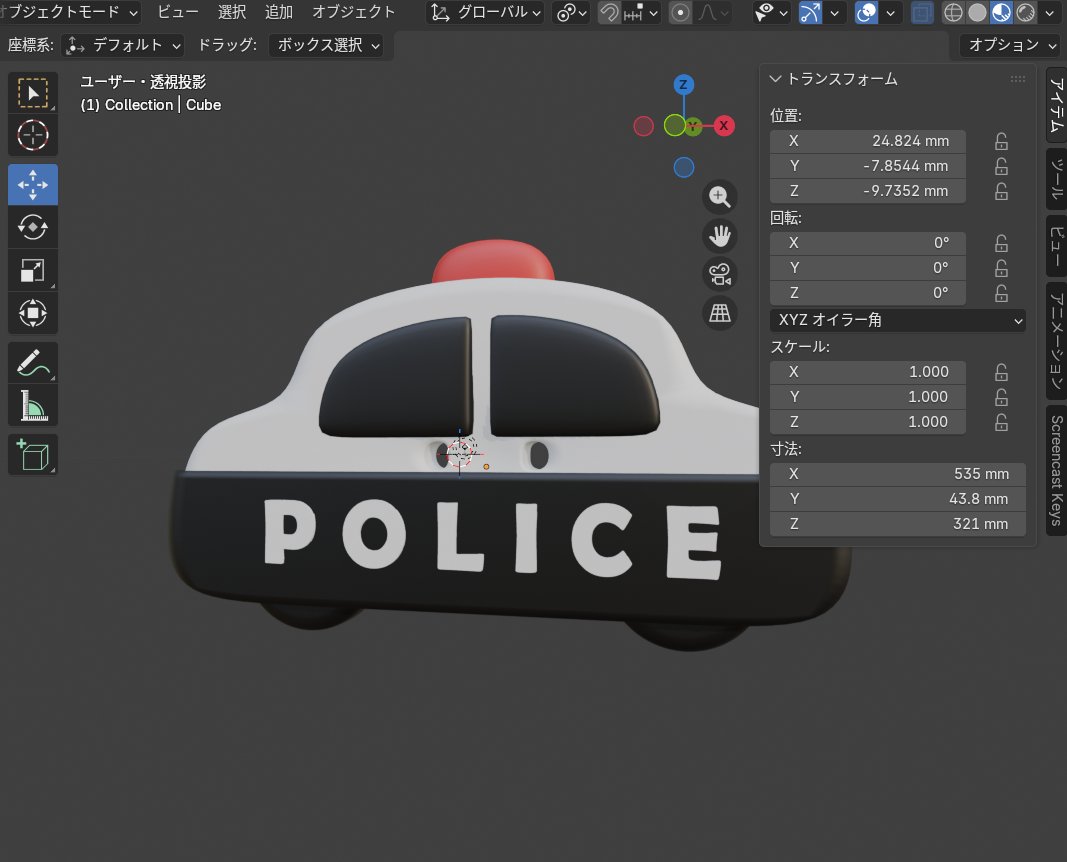Toggle snapping magnet

(609, 12)
